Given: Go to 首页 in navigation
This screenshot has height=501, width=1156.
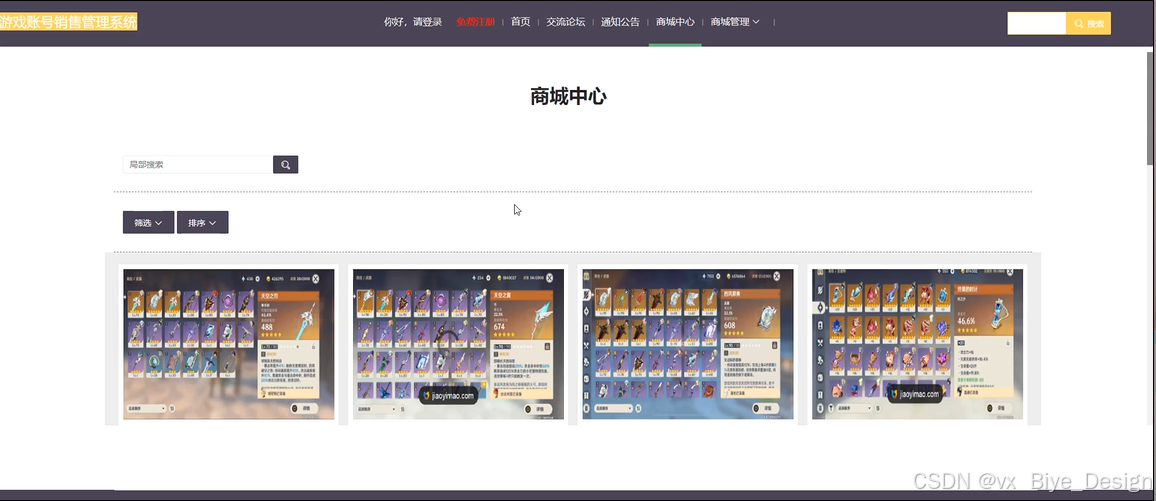Looking at the screenshot, I should pyautogui.click(x=520, y=22).
